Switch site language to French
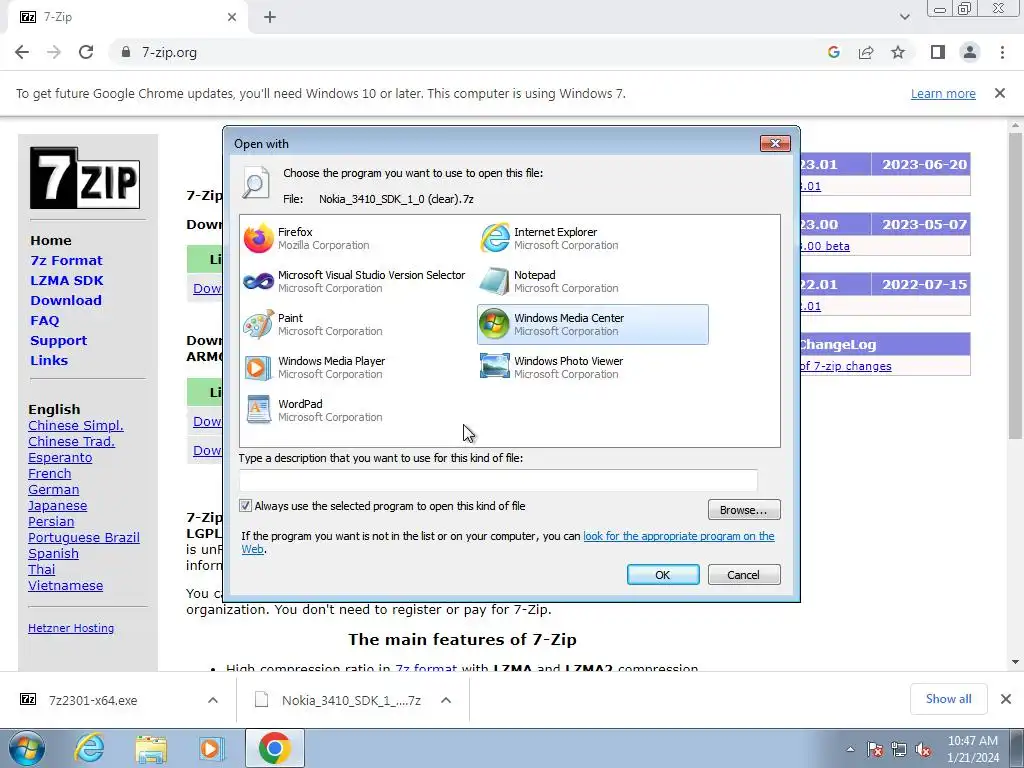This screenshot has height=768, width=1024. coord(50,473)
